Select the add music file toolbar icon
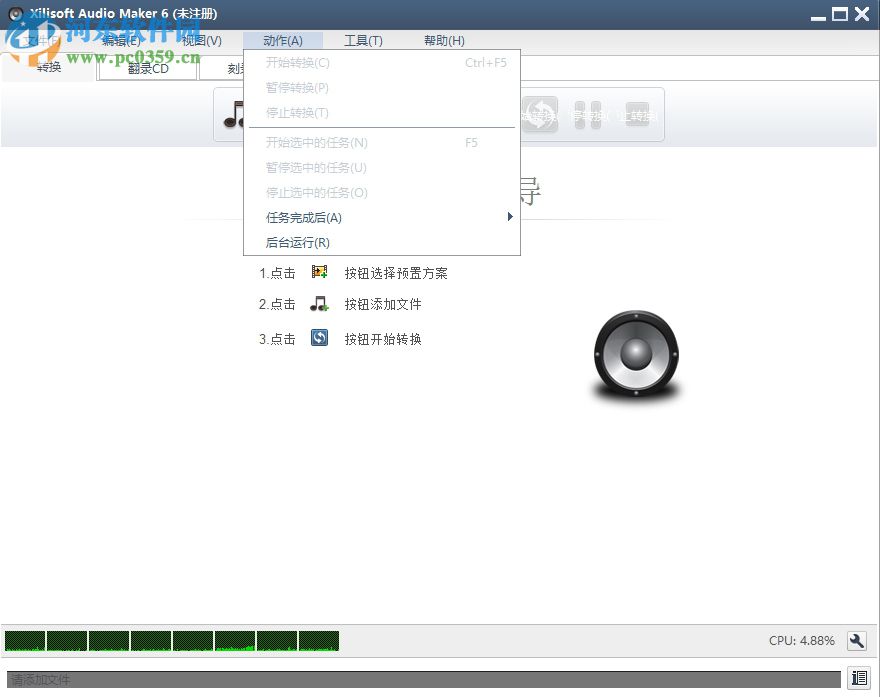Image resolution: width=880 pixels, height=697 pixels. point(235,115)
